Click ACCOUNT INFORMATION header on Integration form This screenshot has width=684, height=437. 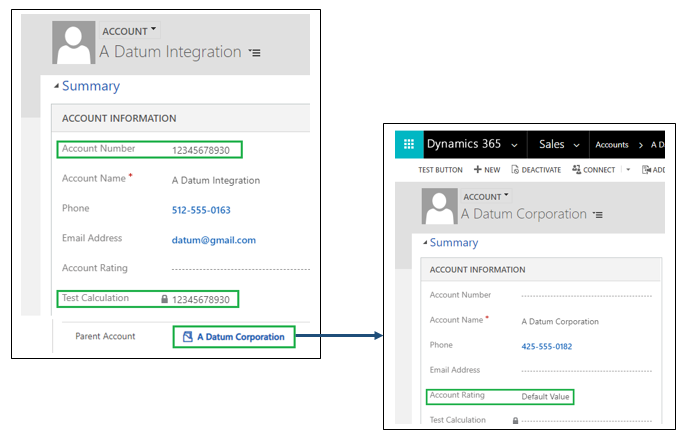pos(119,119)
